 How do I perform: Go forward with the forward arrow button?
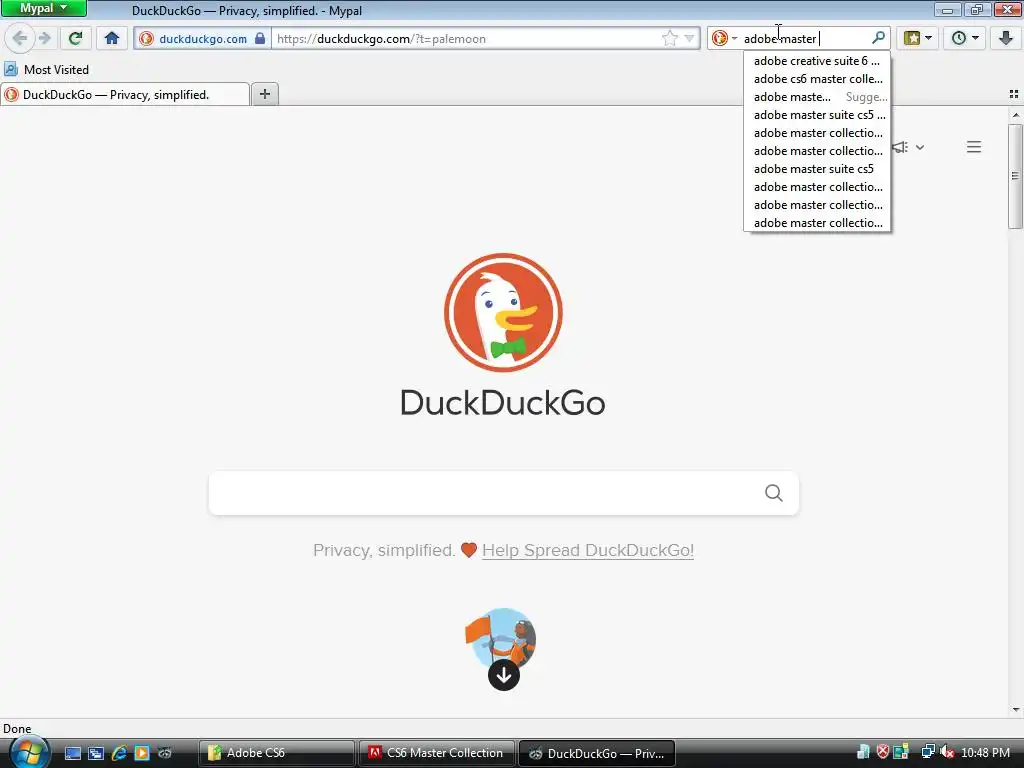45,38
